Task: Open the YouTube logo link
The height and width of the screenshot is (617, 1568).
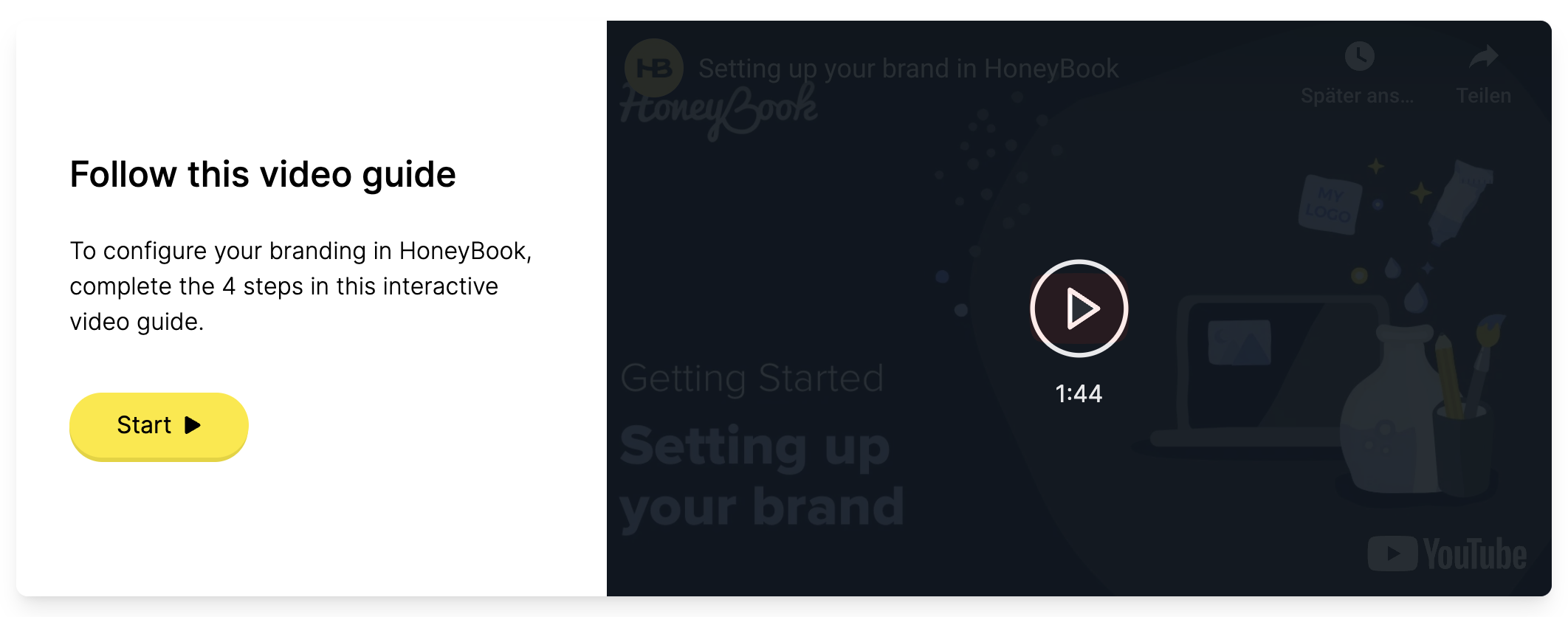Action: click(1447, 554)
